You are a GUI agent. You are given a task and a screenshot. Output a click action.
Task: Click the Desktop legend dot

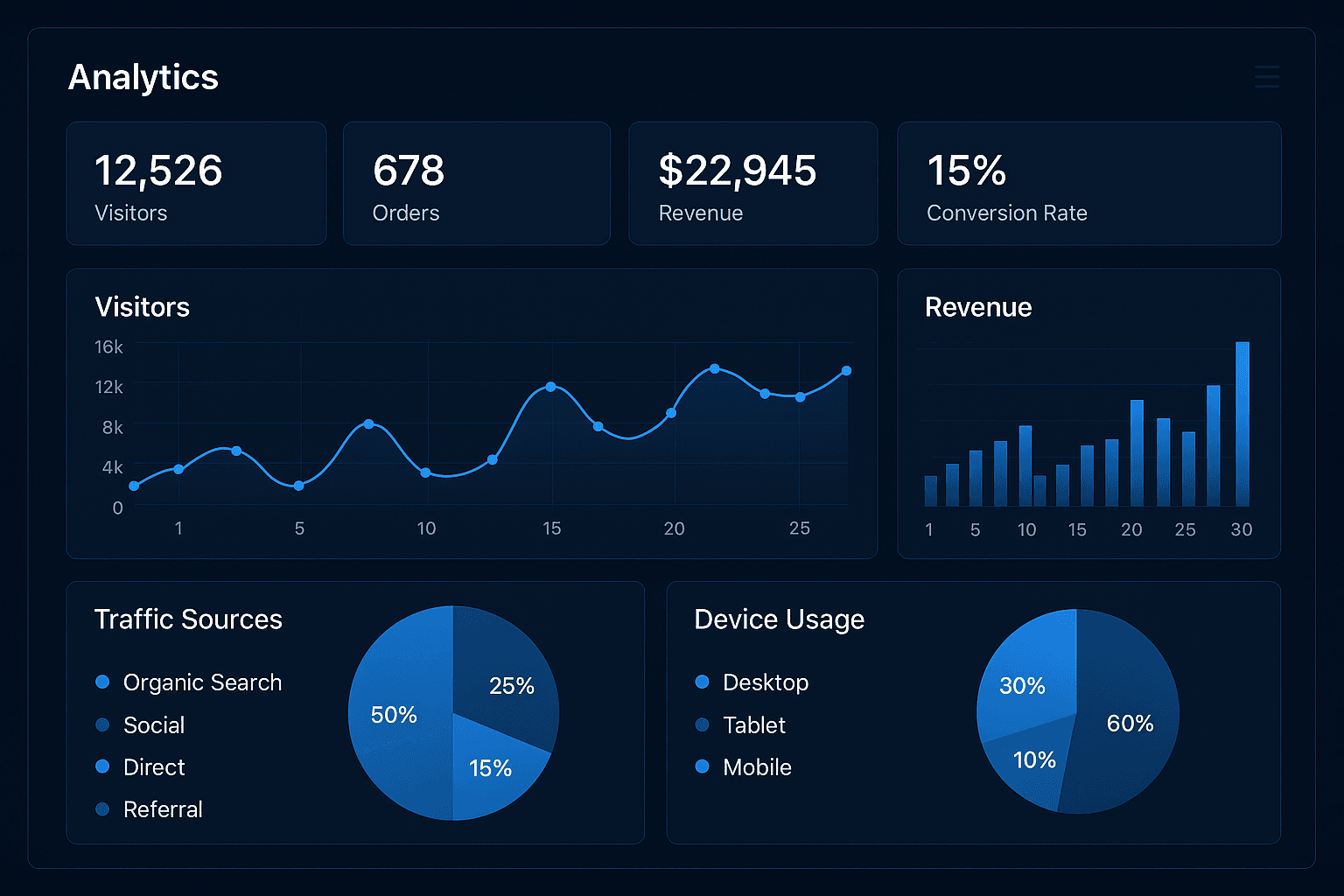(x=702, y=682)
